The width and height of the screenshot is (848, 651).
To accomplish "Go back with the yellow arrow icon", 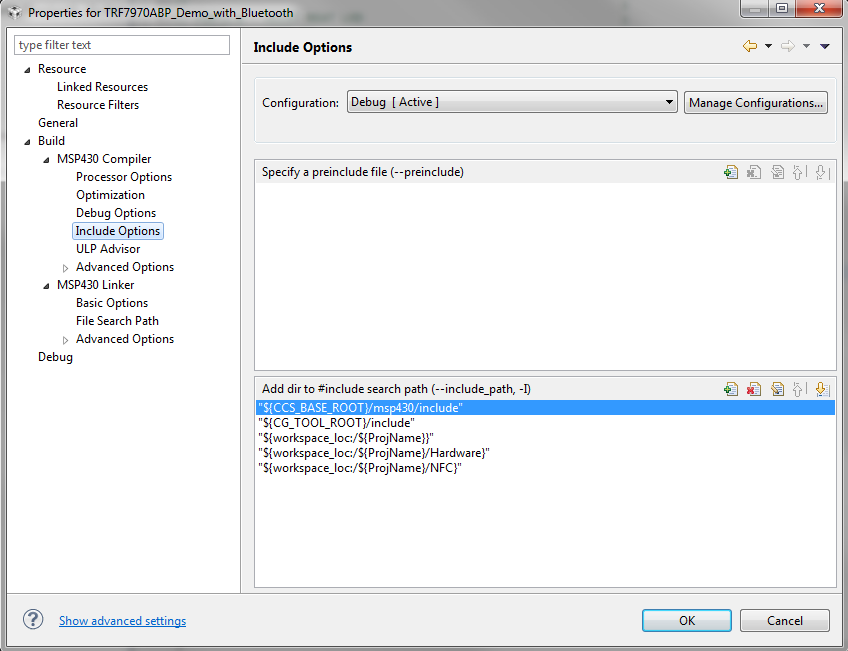I will tap(750, 46).
